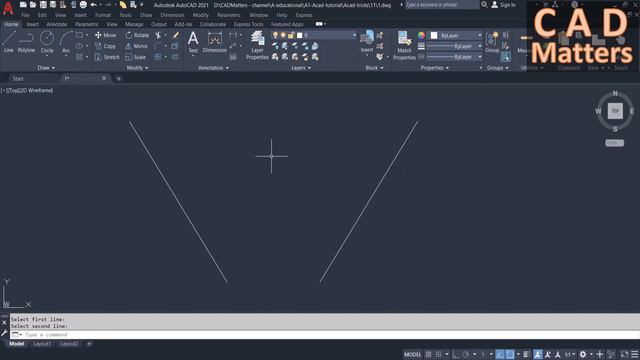The width and height of the screenshot is (640, 360).
Task: Expand the Modify panel dropdown
Action: tap(137, 68)
